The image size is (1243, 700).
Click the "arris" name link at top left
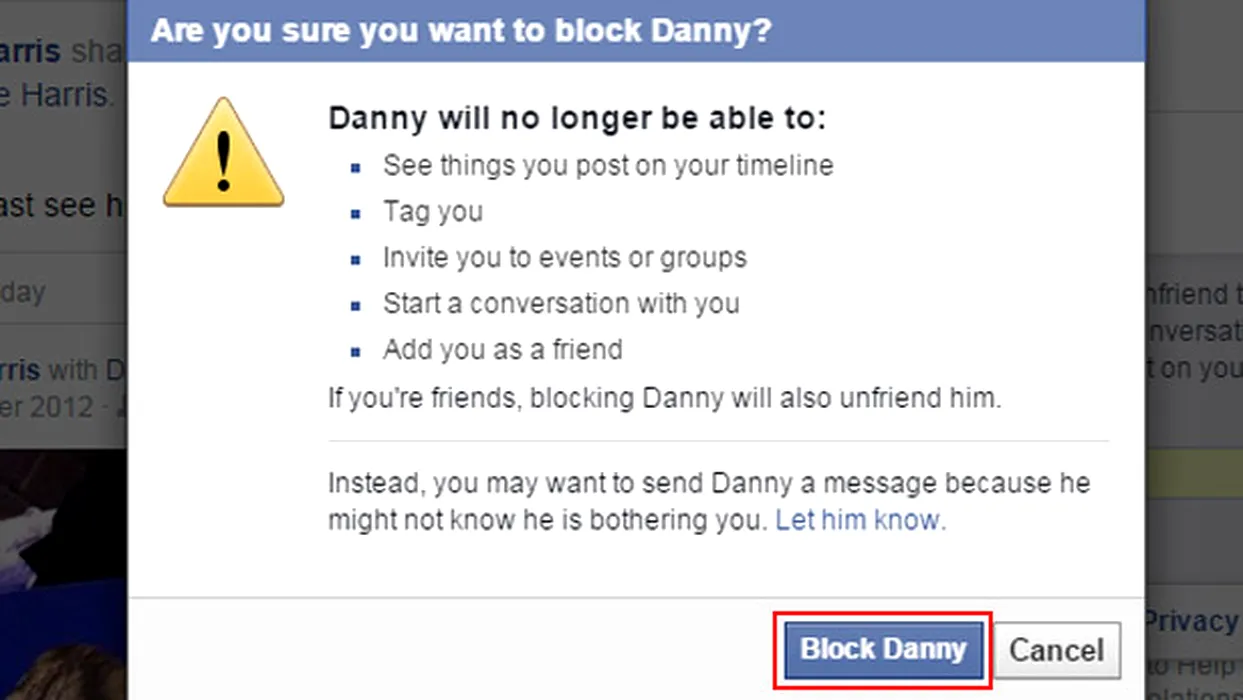coord(31,50)
